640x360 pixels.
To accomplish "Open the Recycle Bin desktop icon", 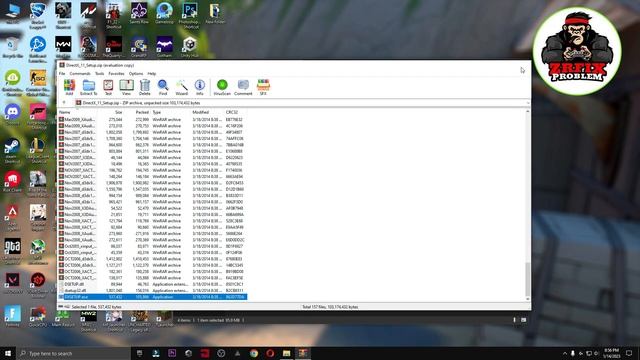I will [x=13, y=47].
